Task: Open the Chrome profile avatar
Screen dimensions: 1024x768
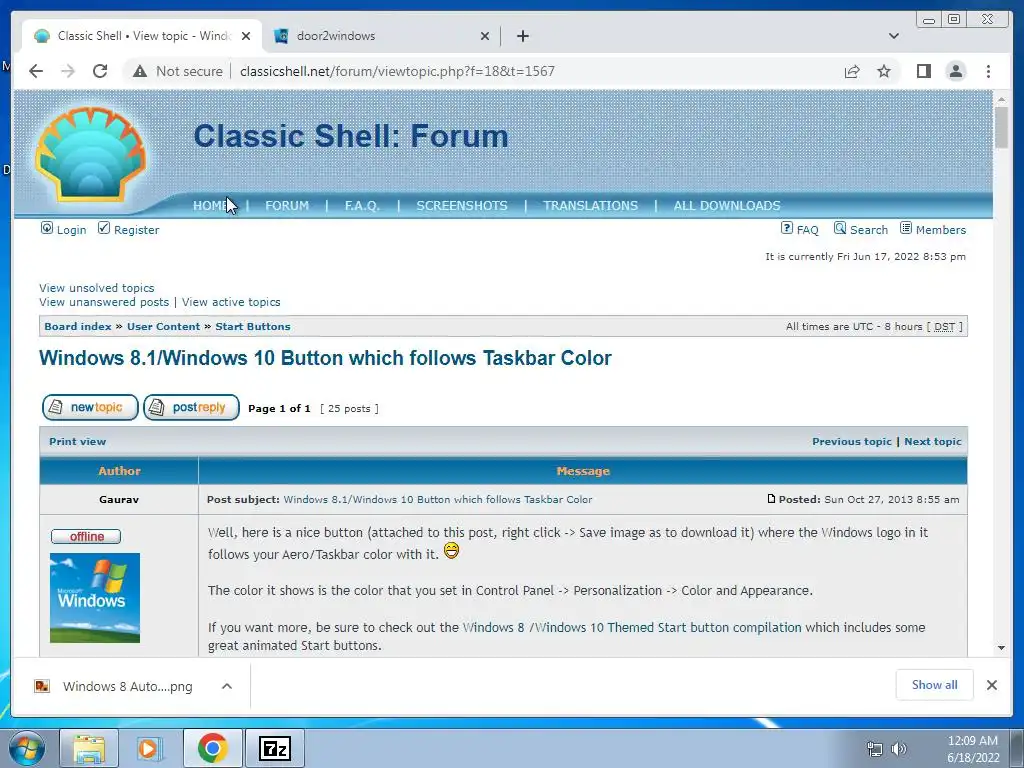Action: (955, 71)
